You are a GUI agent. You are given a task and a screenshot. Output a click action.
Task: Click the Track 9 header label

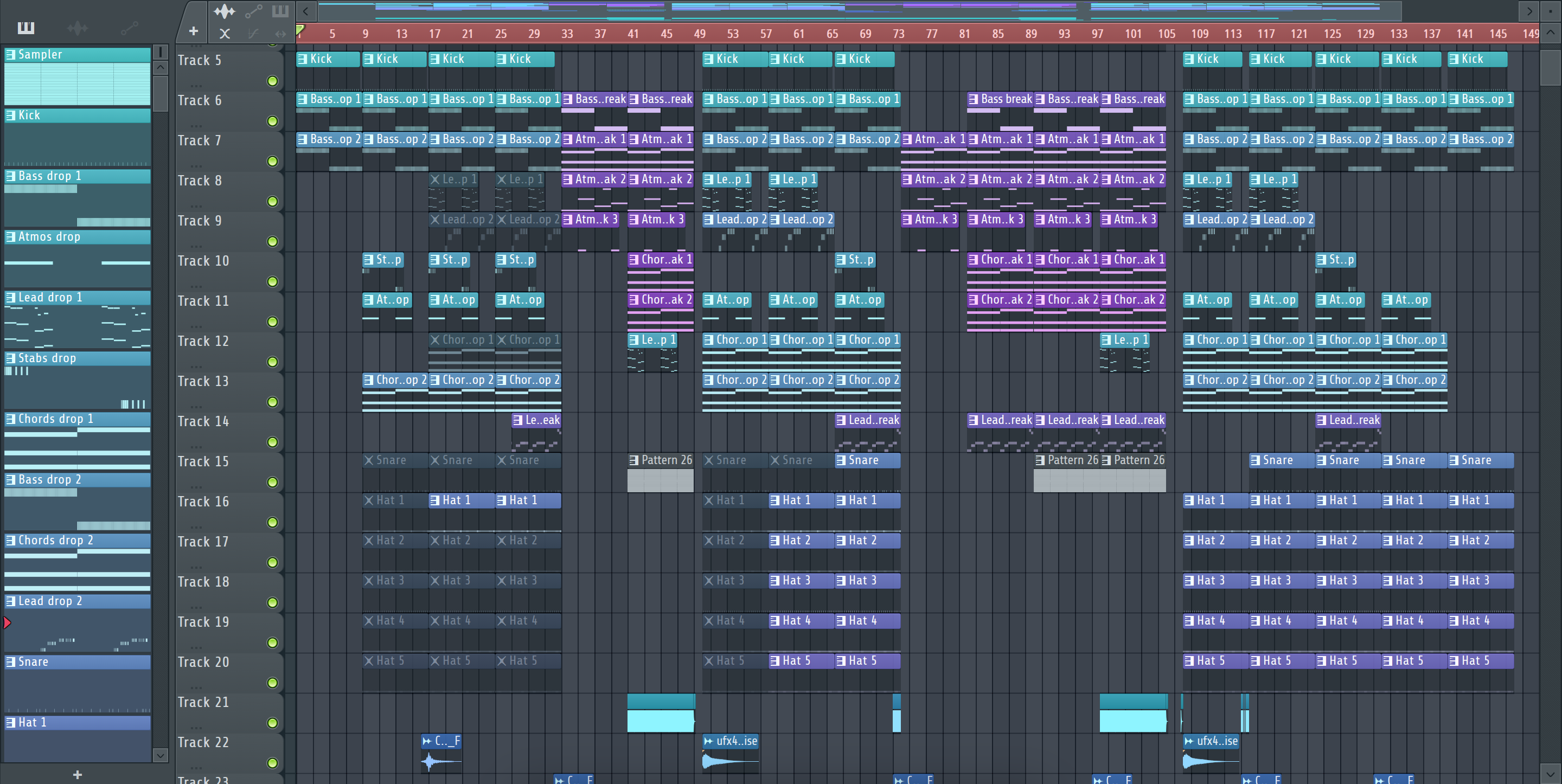point(200,221)
